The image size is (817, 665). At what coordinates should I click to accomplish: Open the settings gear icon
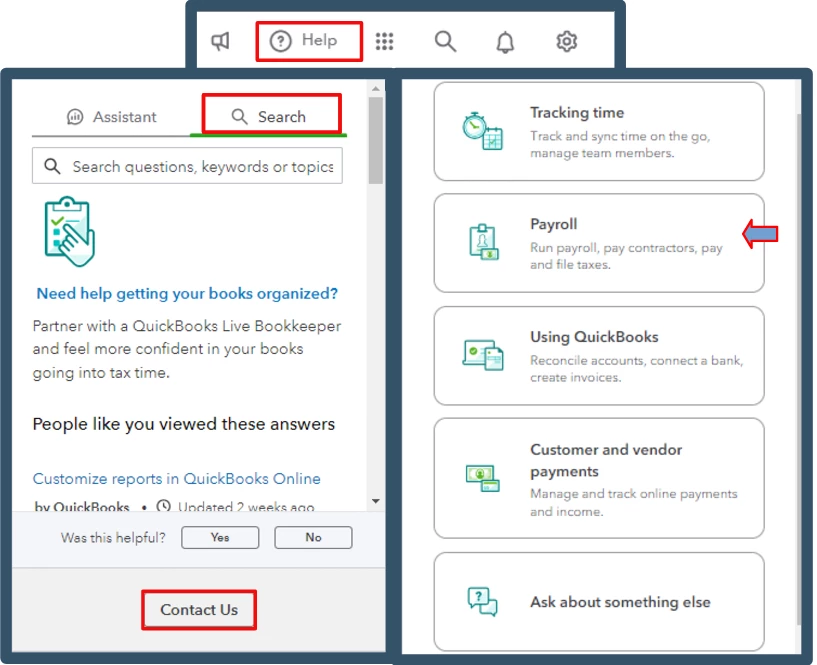[566, 41]
